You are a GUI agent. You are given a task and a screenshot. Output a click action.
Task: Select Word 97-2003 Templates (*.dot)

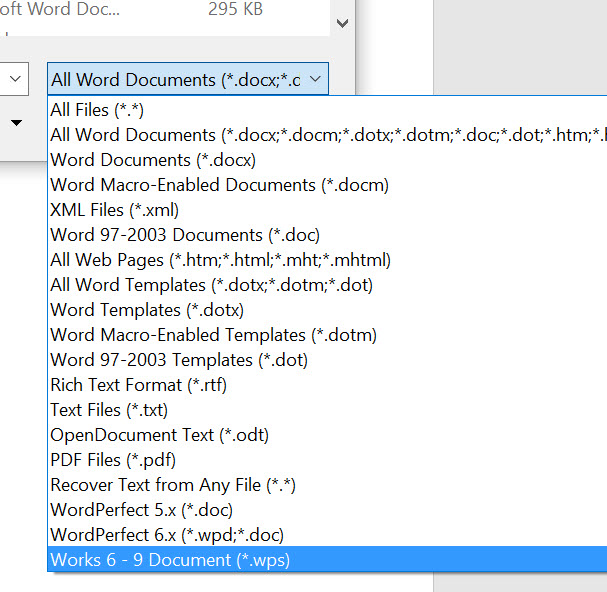pyautogui.click(x=327, y=360)
